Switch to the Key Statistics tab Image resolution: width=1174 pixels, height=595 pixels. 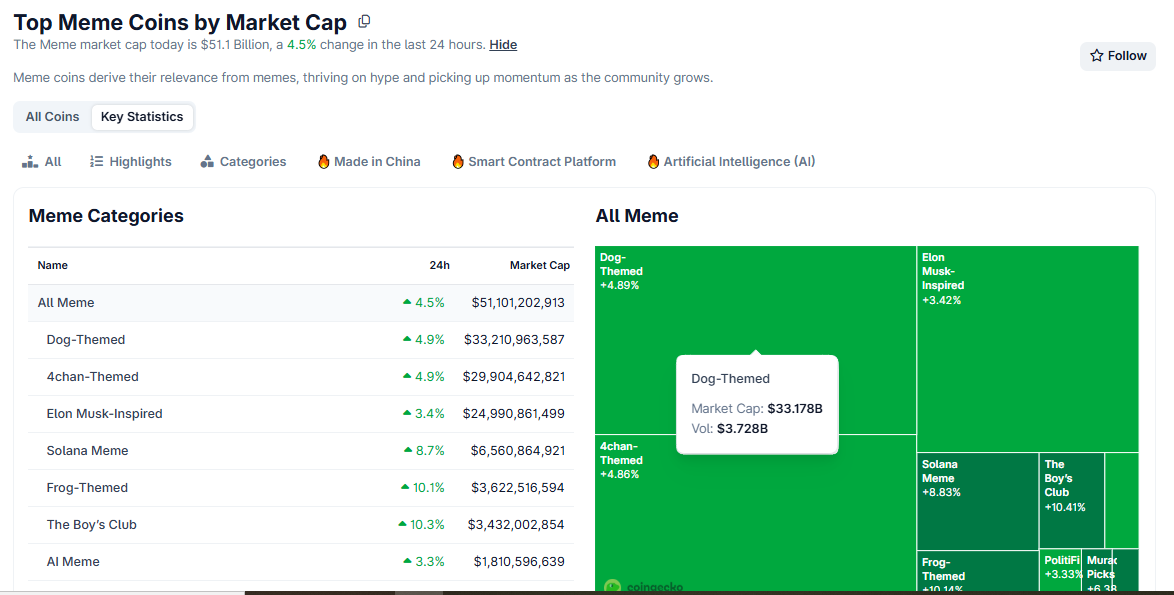click(142, 117)
